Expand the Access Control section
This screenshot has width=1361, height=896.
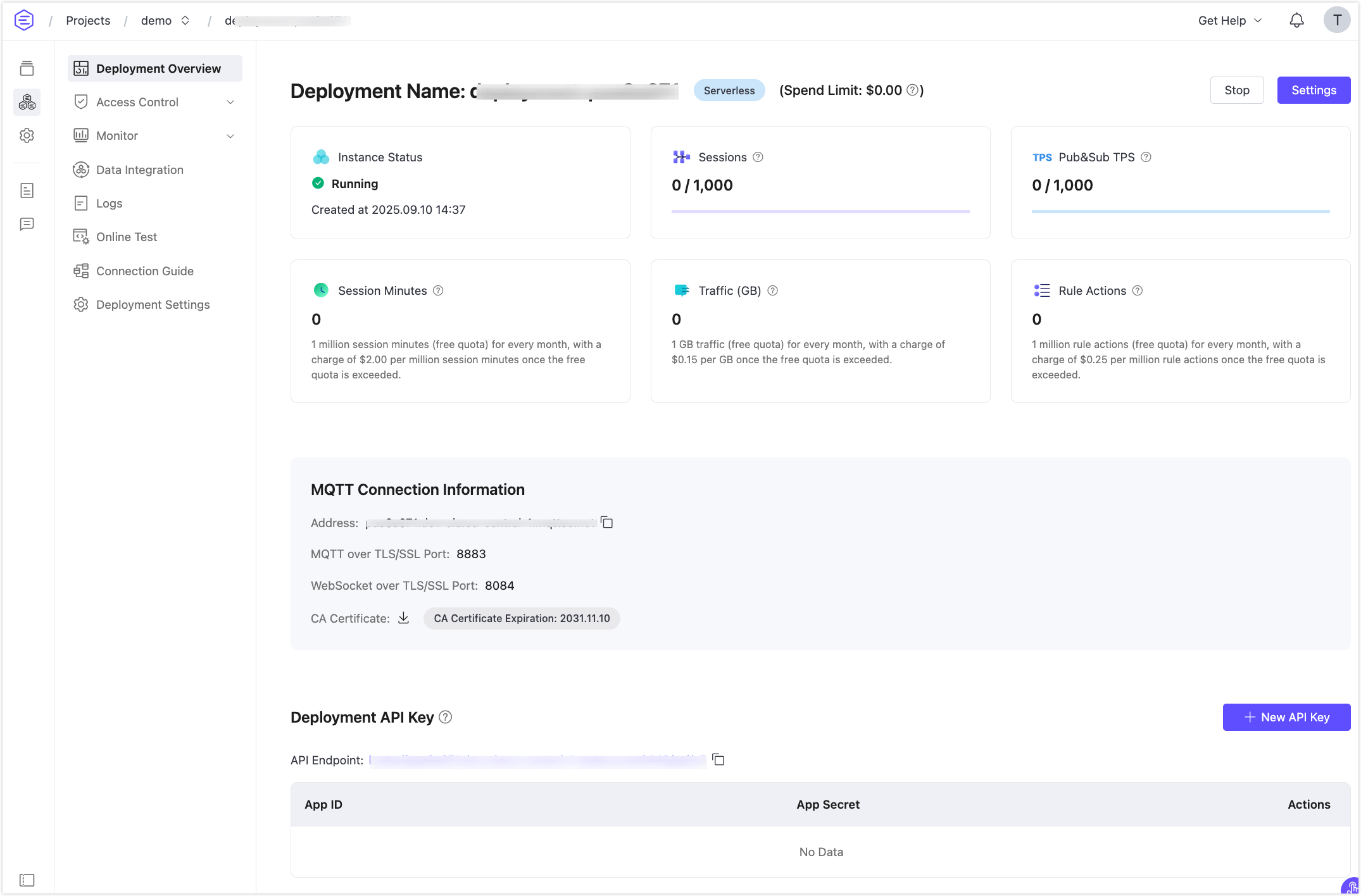point(230,102)
